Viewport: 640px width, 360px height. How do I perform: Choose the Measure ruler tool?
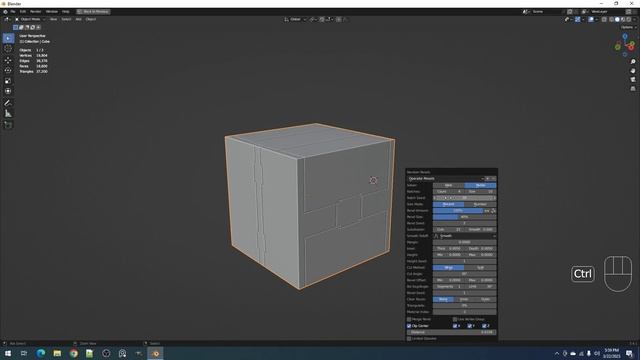tap(8, 113)
